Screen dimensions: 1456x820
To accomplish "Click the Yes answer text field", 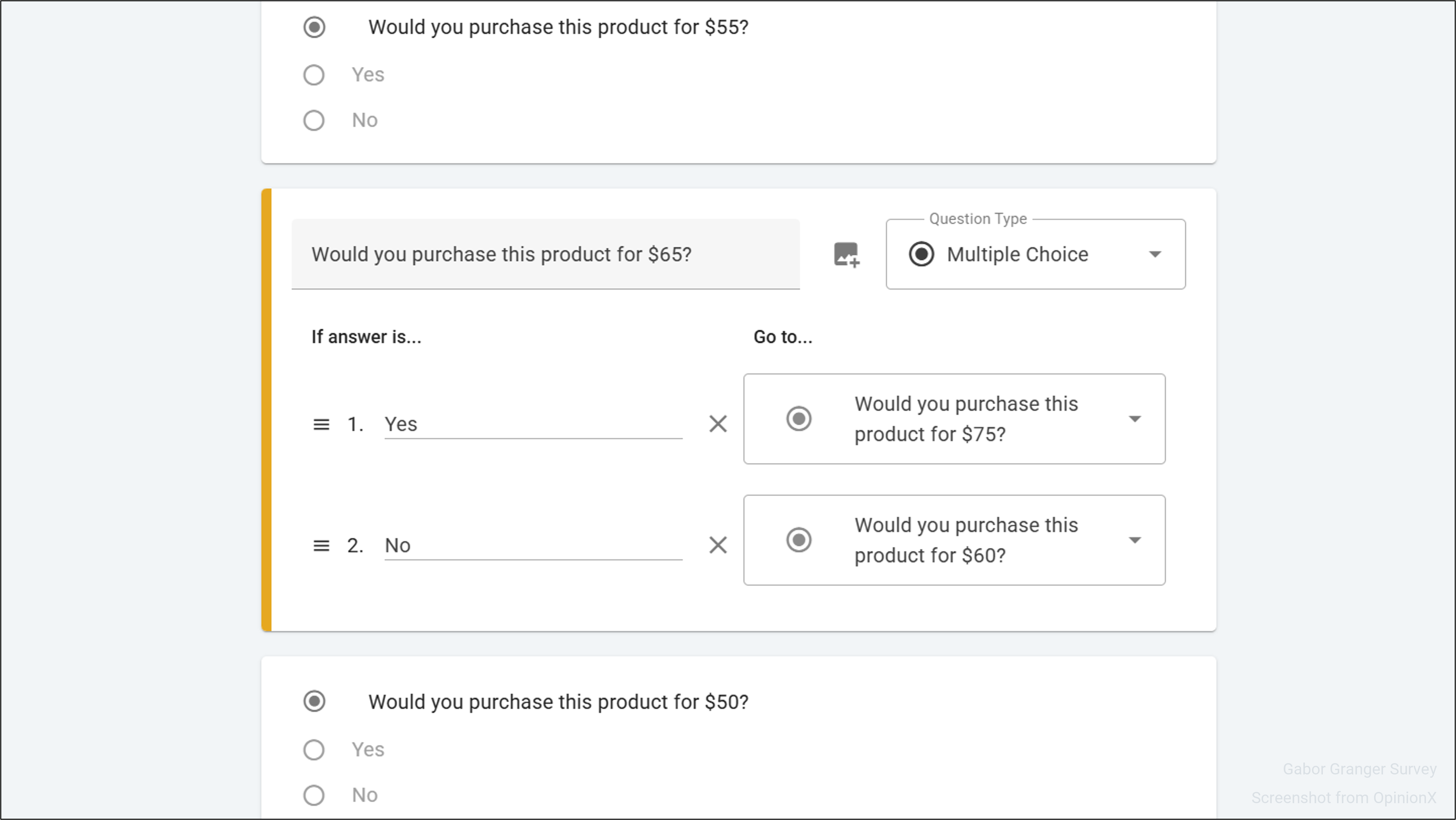I will click(532, 424).
